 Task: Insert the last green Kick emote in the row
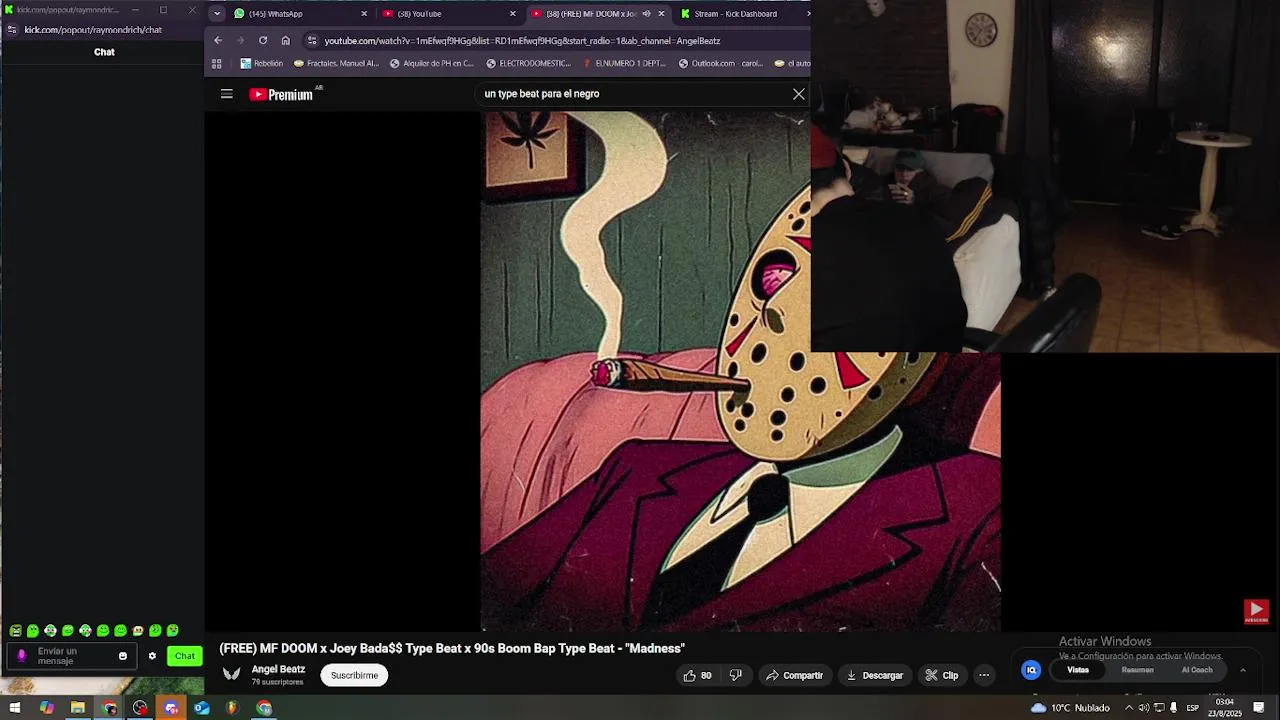(173, 631)
